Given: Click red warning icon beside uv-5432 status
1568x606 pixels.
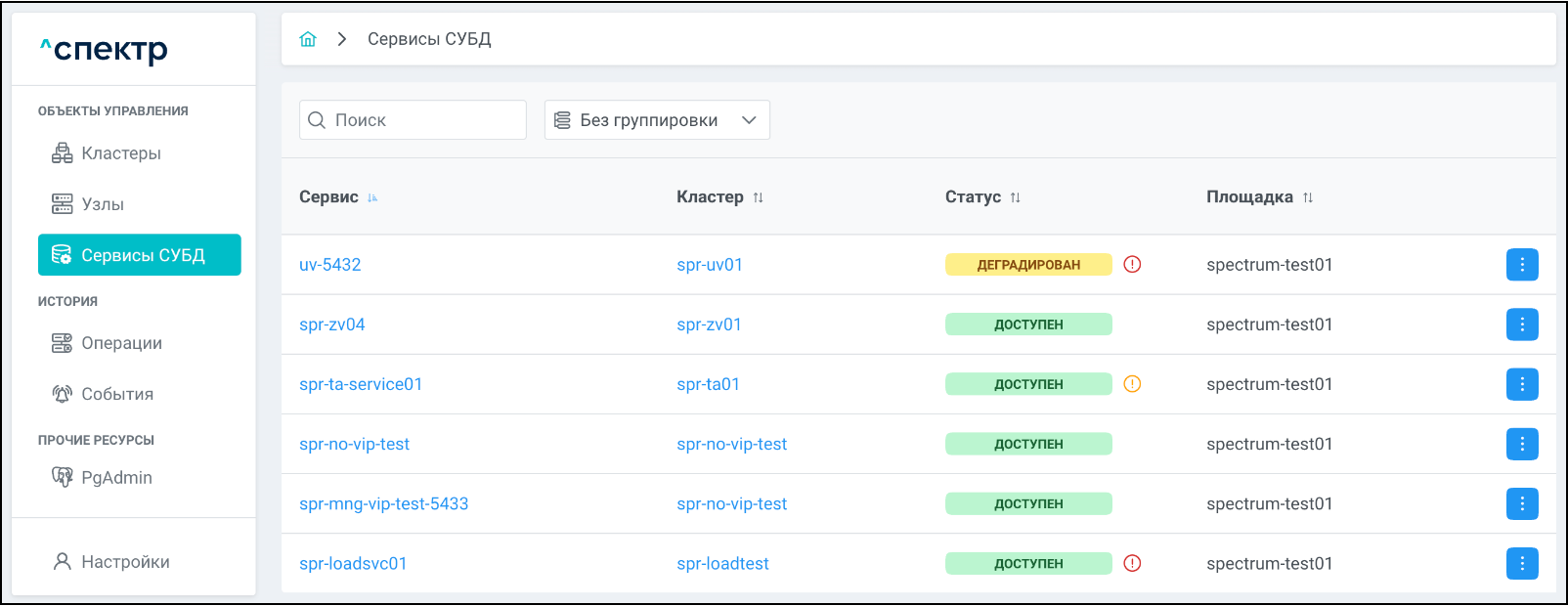Looking at the screenshot, I should [x=1132, y=265].
